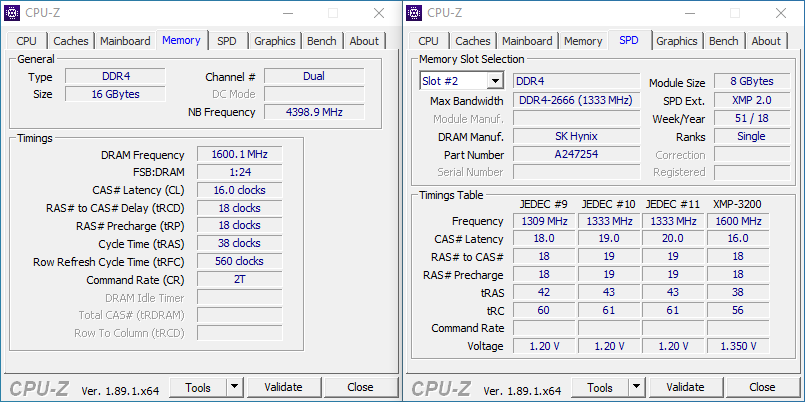Expand Tools dropdown arrow in left window

(x=234, y=387)
